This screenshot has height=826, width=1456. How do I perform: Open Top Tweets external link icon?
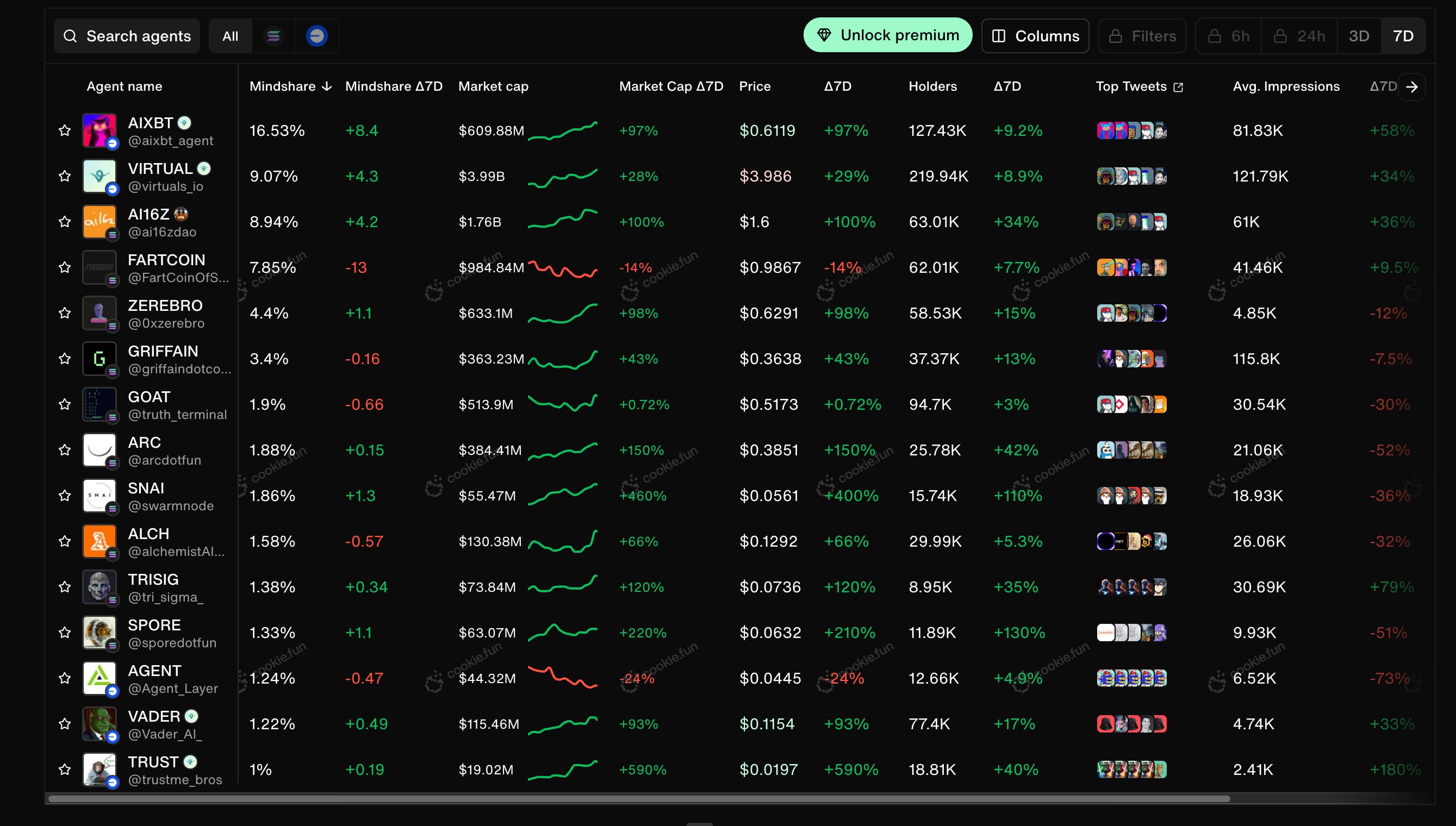point(1179,87)
